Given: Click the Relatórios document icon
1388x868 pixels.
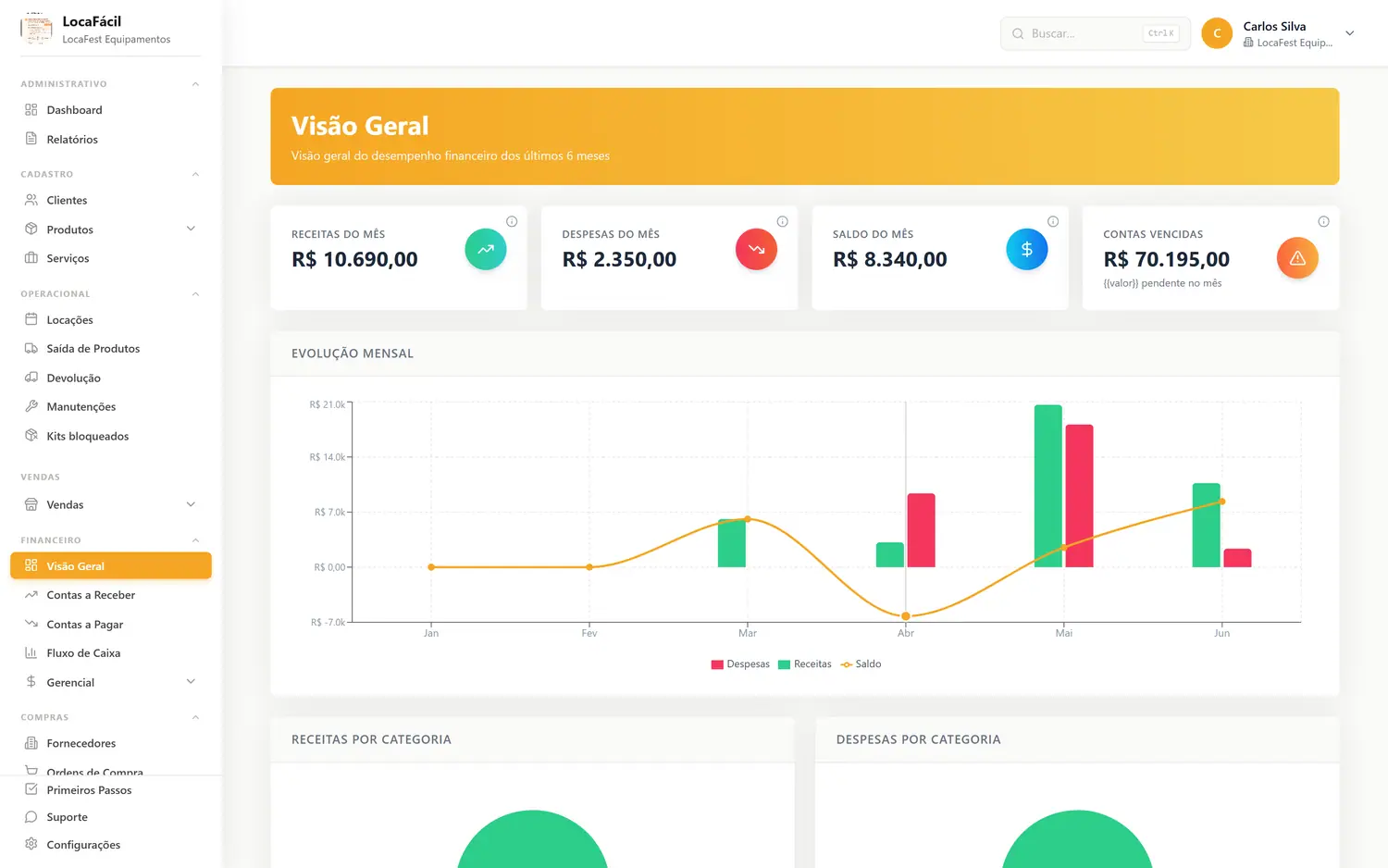Looking at the screenshot, I should (x=31, y=139).
